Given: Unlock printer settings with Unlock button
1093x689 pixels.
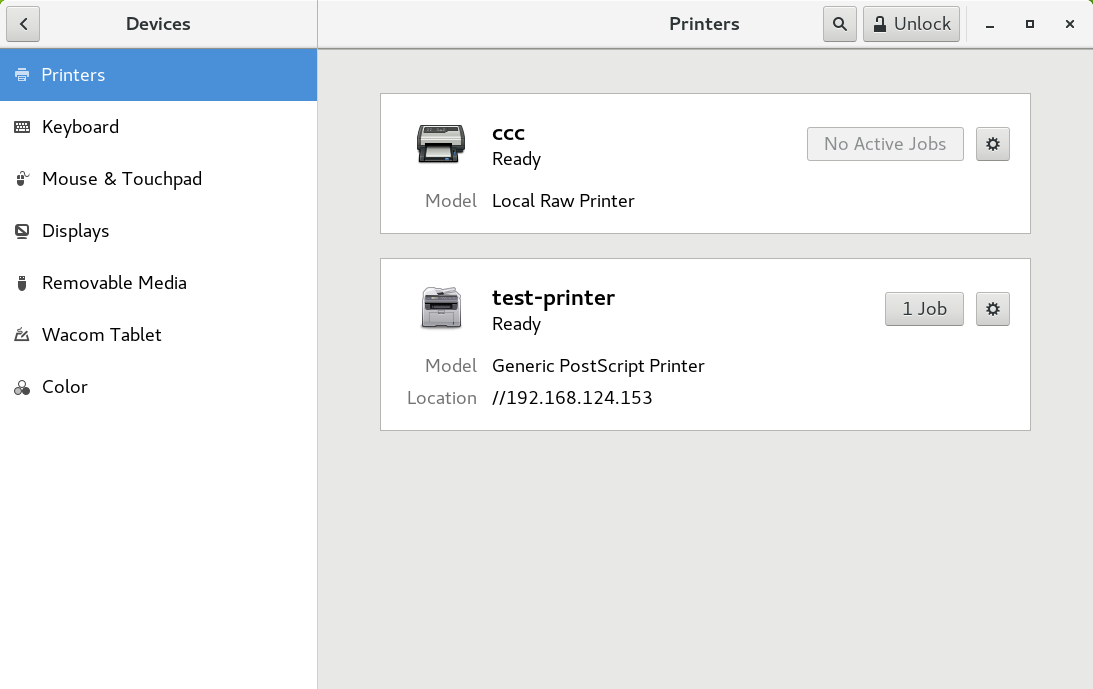Looking at the screenshot, I should point(911,24).
